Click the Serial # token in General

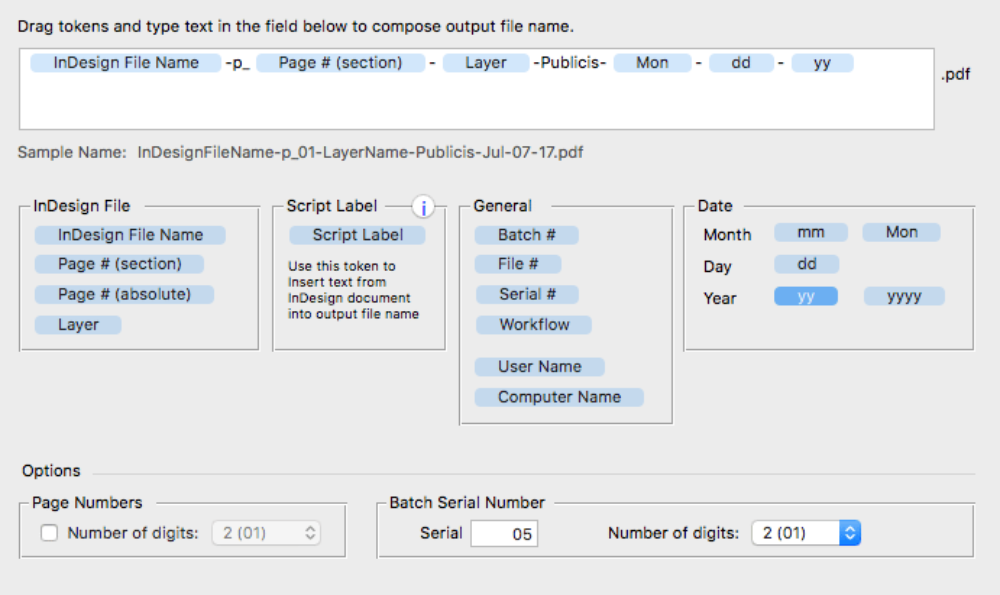tap(526, 294)
